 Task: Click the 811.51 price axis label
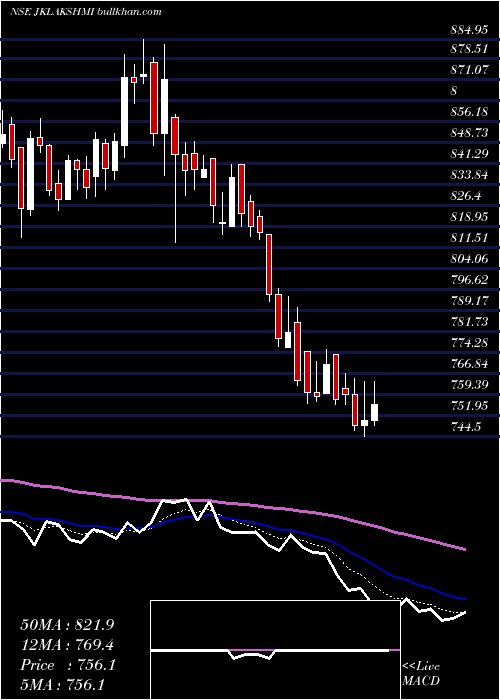pos(469,238)
